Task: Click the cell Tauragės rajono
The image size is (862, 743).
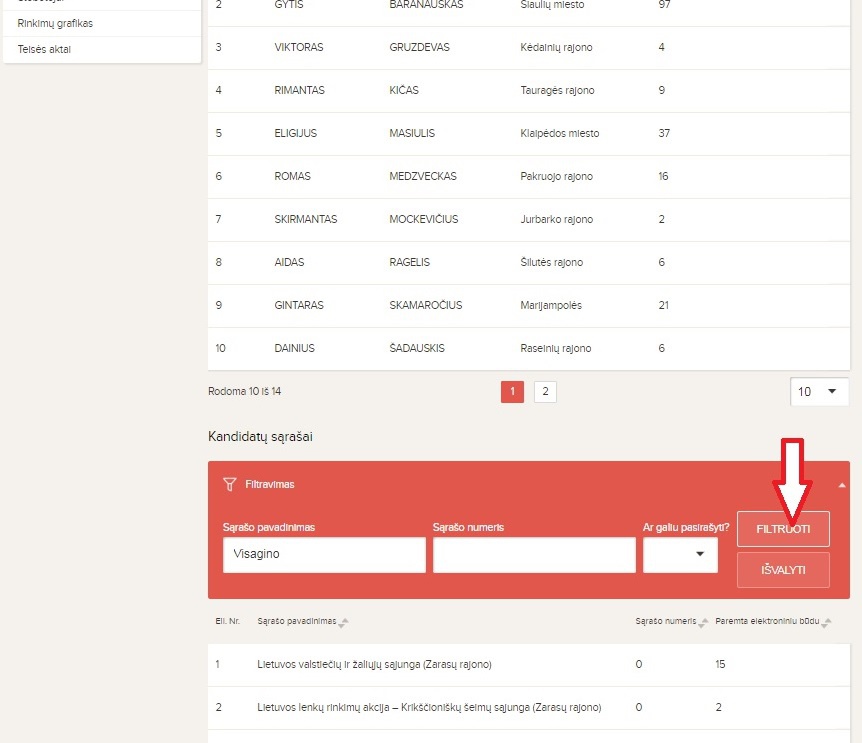Action: coord(557,90)
